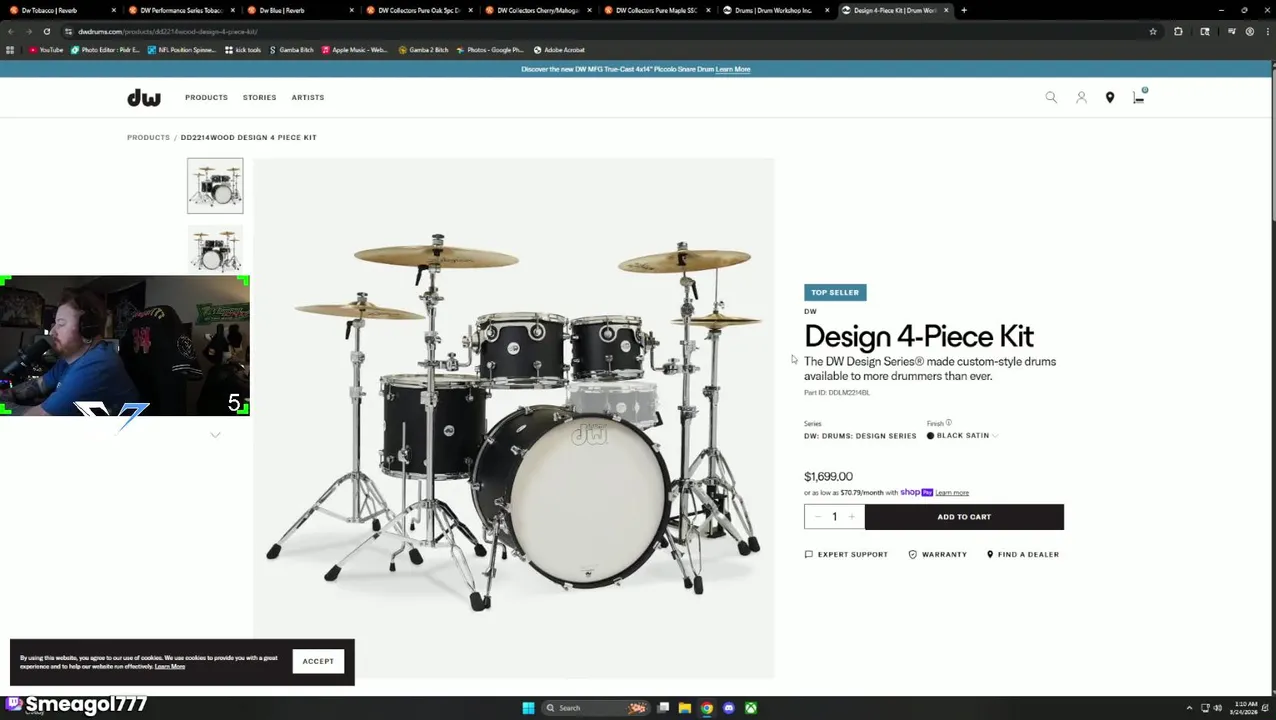Click the Shop Pay logo
This screenshot has height=720, width=1276.
[x=916, y=492]
